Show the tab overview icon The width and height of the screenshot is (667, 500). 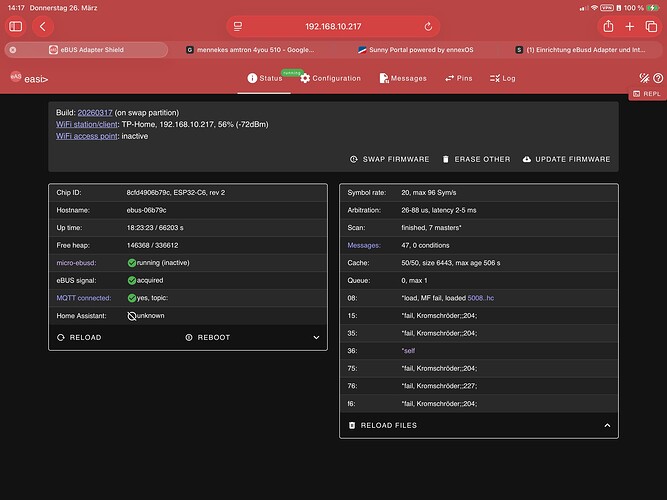click(x=651, y=26)
